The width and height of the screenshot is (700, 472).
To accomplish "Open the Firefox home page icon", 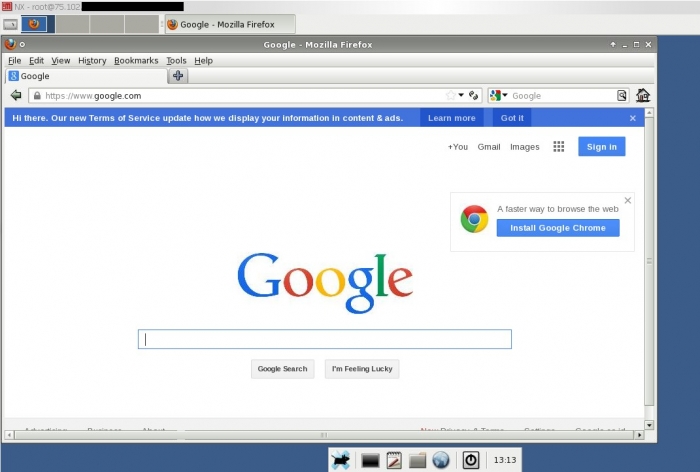I will tap(643, 95).
